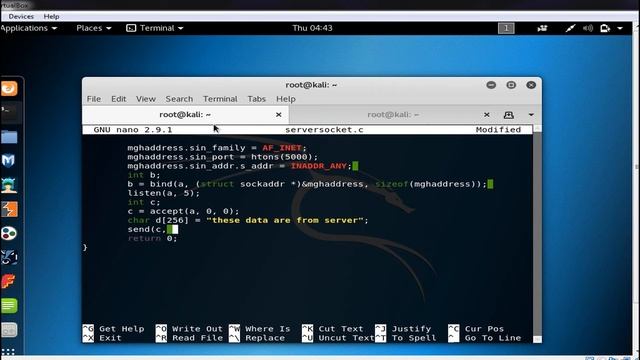Open the colored circles dock app

tap(9, 233)
